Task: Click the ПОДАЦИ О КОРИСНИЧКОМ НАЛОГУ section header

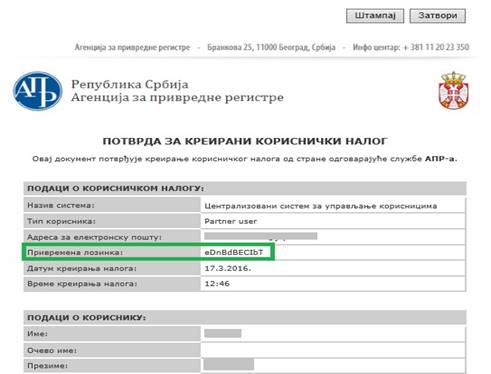Action: coord(245,188)
